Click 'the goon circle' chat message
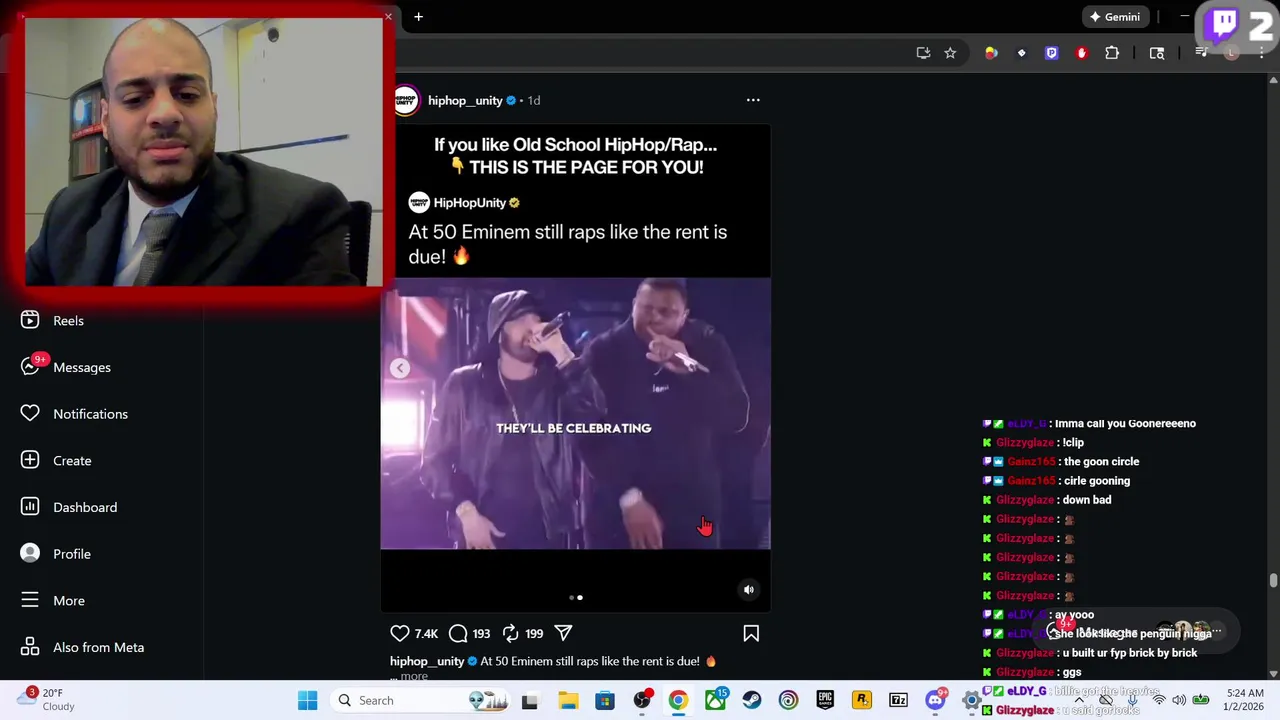The height and width of the screenshot is (720, 1280). click(x=1101, y=462)
